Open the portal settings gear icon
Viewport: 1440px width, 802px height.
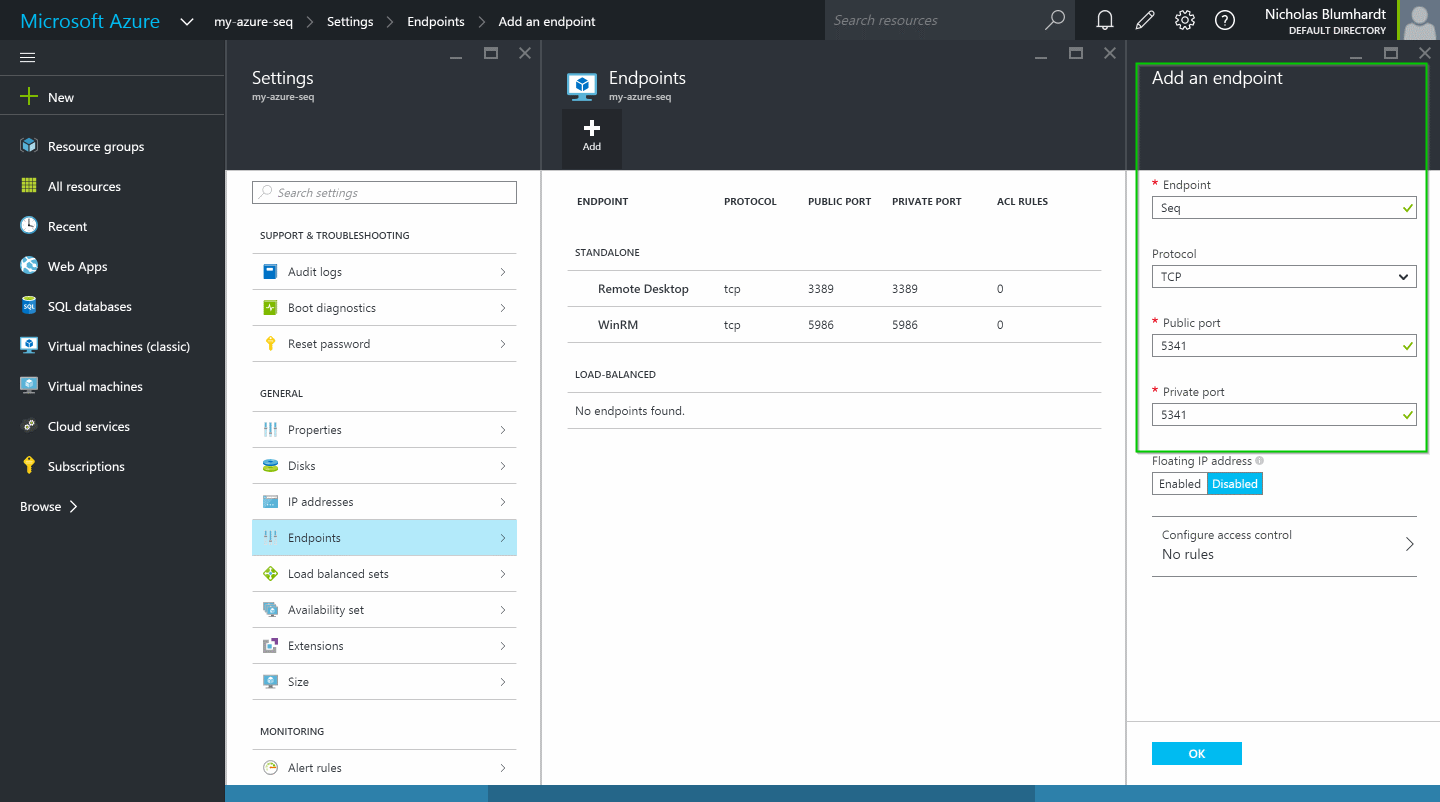1185,20
